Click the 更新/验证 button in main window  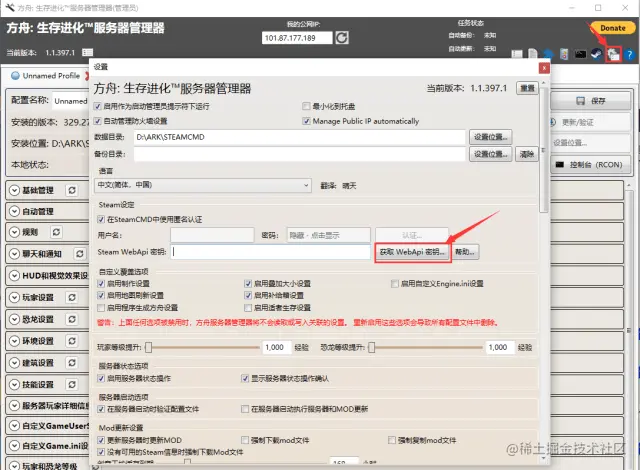591,122
